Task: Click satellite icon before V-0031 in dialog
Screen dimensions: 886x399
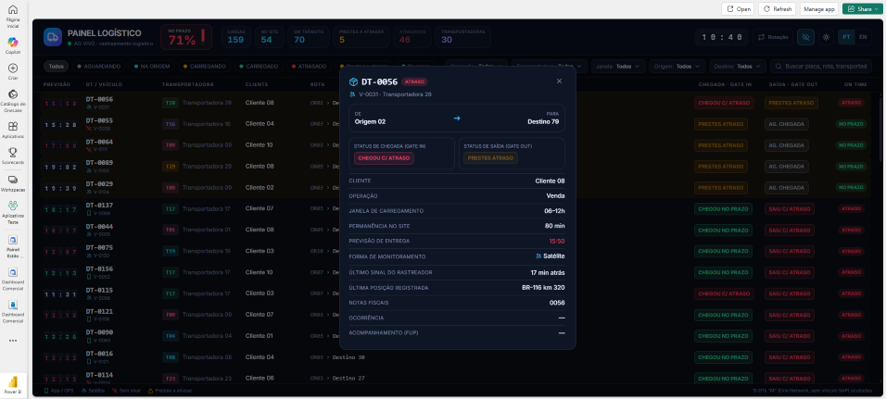Action: [x=352, y=94]
